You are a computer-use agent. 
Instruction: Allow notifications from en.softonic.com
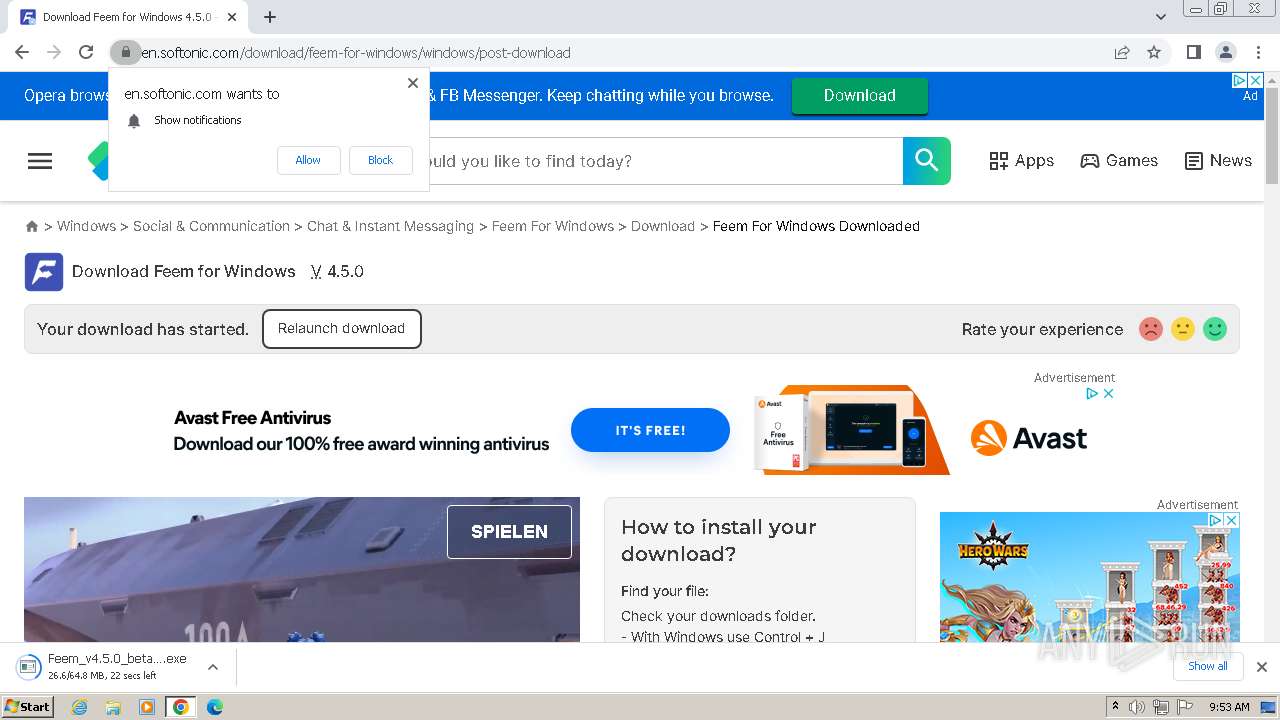pos(308,160)
